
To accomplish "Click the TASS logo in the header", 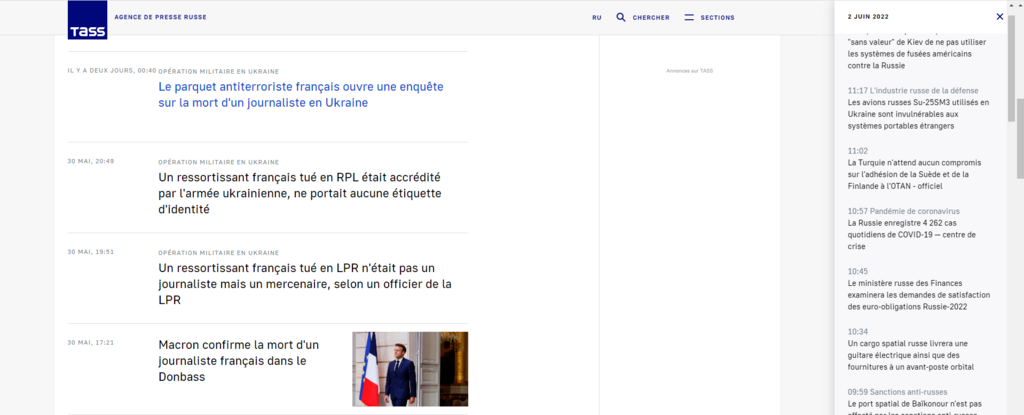I will pos(87,22).
